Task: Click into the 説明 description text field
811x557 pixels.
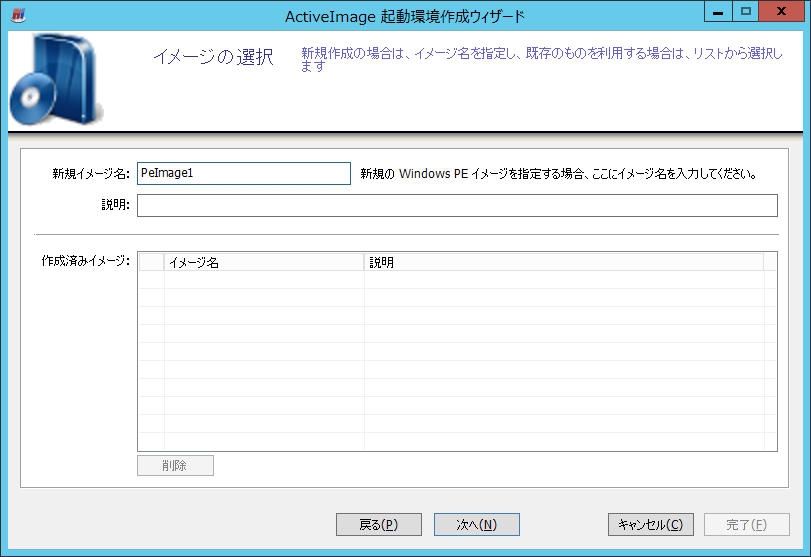Action: coord(457,205)
